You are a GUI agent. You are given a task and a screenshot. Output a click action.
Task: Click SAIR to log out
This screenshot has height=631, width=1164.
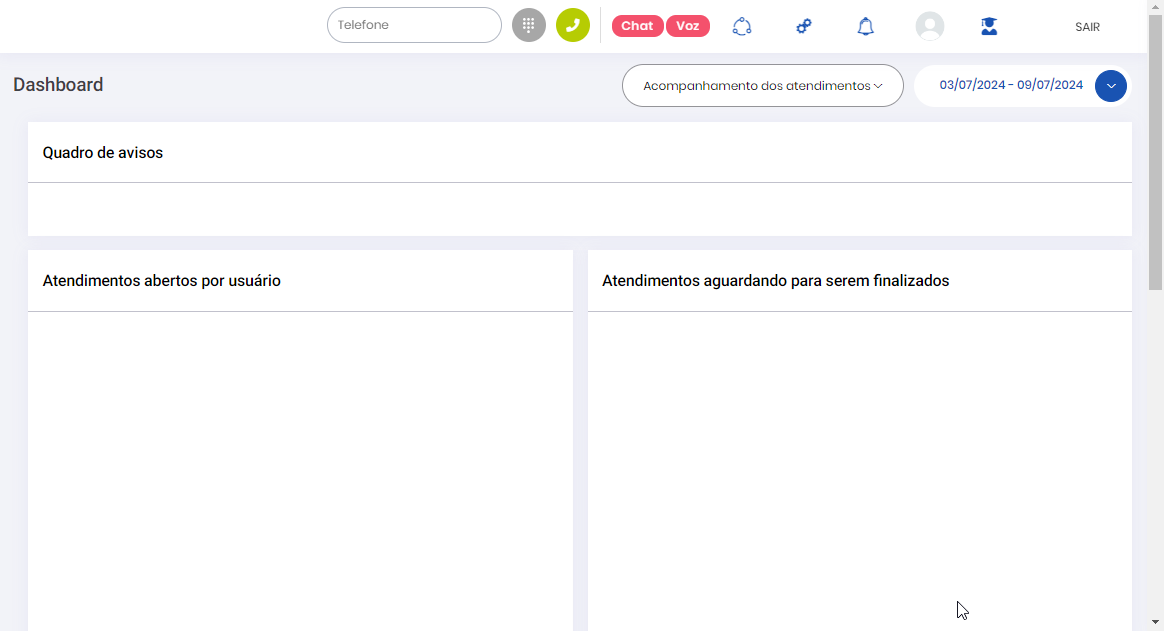[1087, 27]
